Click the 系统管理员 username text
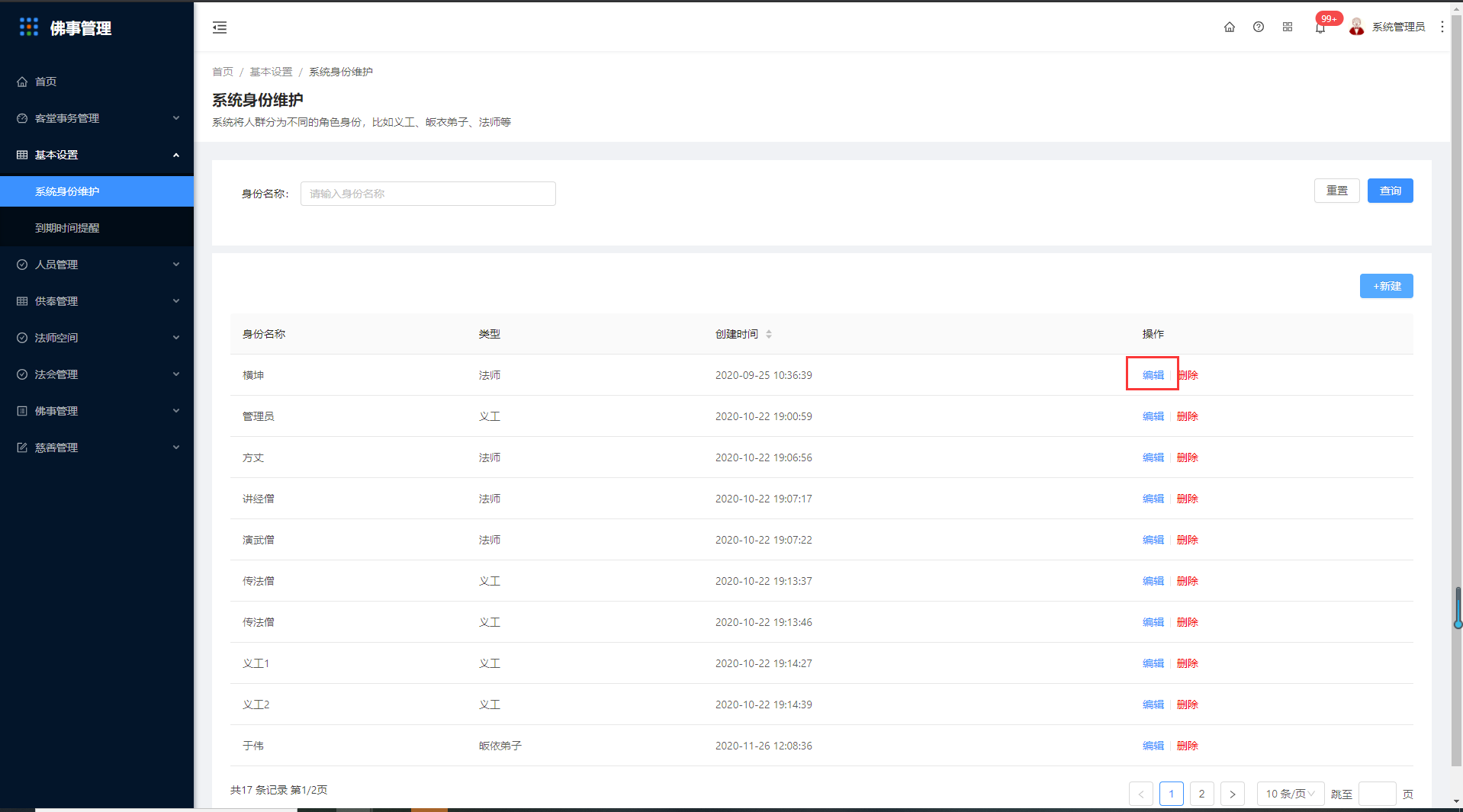 tap(1398, 27)
